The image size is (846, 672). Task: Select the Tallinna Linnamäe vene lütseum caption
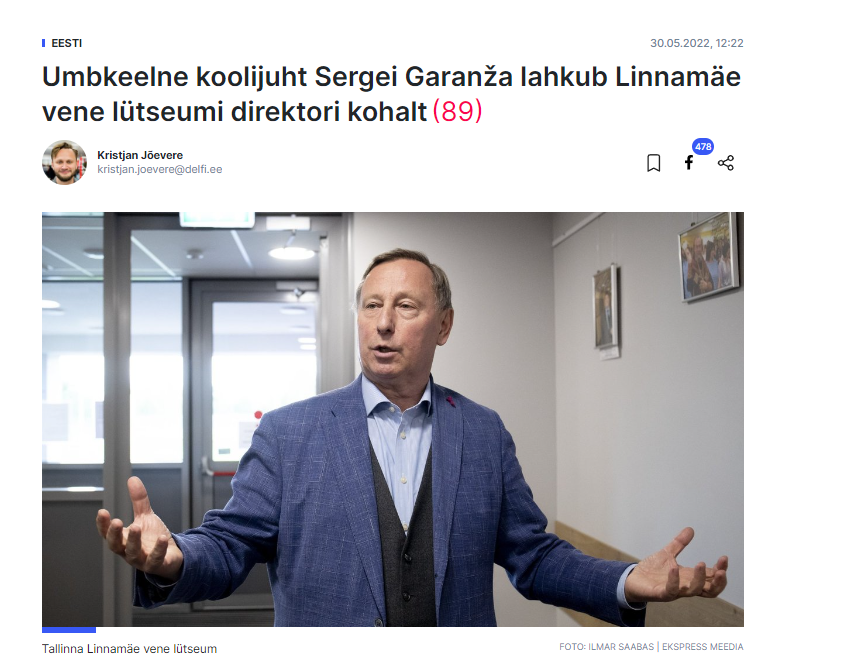129,649
